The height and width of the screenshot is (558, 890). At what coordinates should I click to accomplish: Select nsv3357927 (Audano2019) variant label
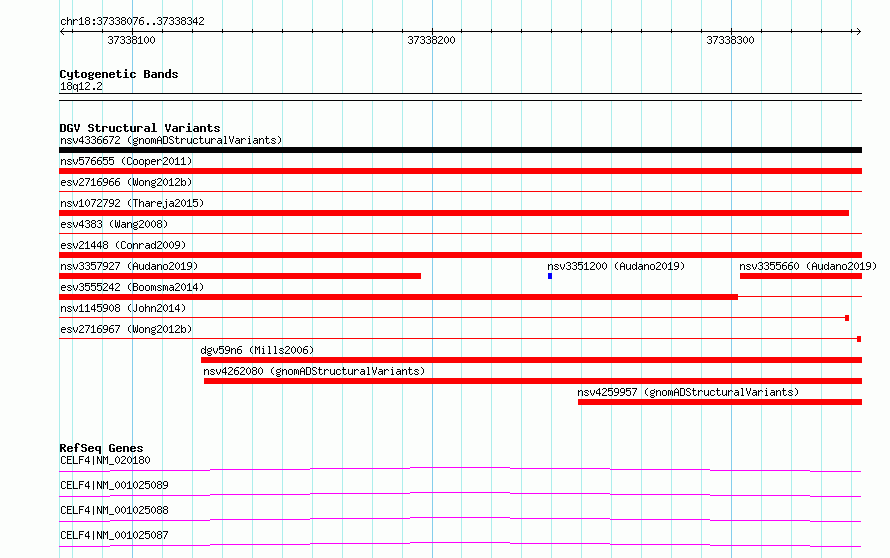pos(129,266)
